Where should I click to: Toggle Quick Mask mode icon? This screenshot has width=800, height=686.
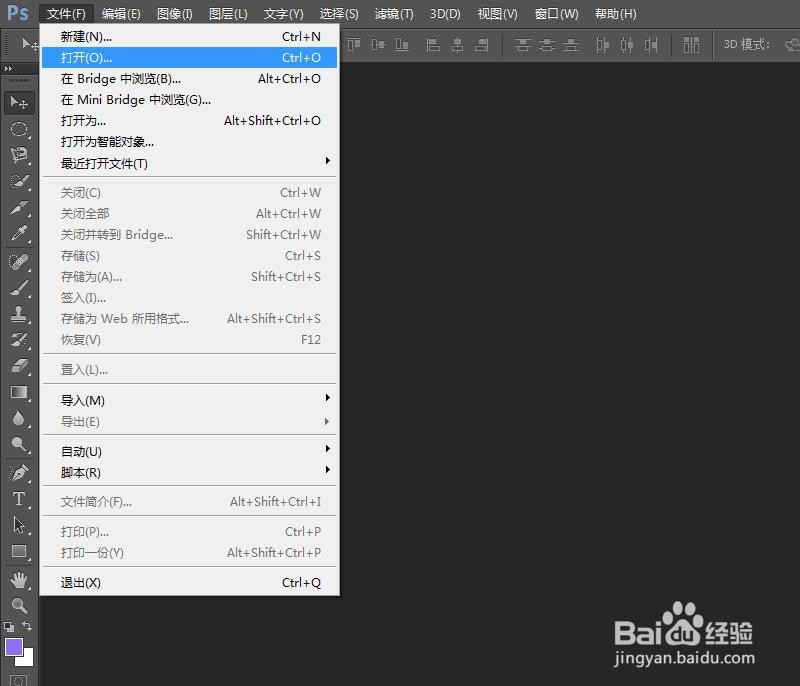click(x=19, y=680)
